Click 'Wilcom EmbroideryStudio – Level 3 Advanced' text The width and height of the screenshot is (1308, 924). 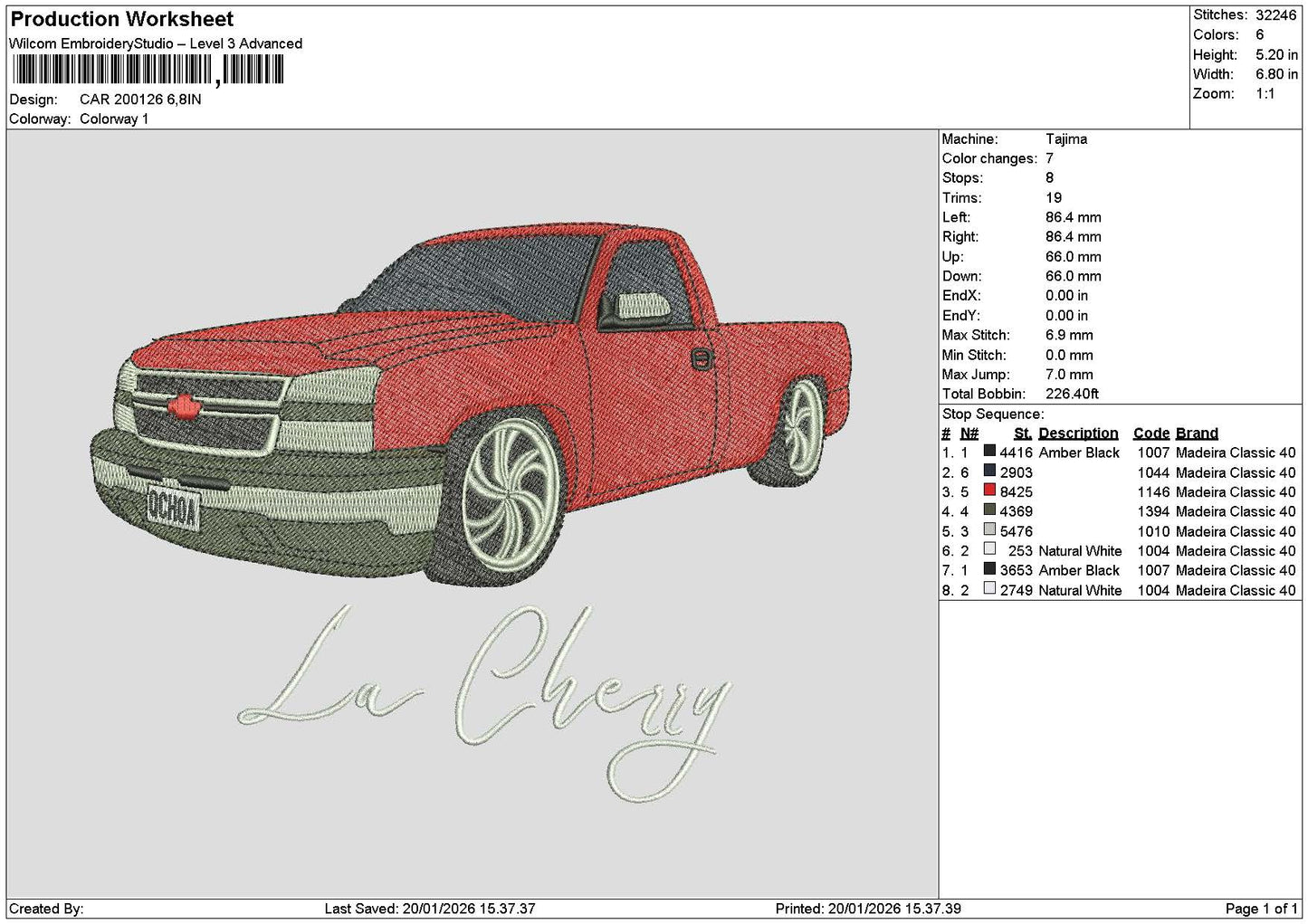click(x=156, y=43)
